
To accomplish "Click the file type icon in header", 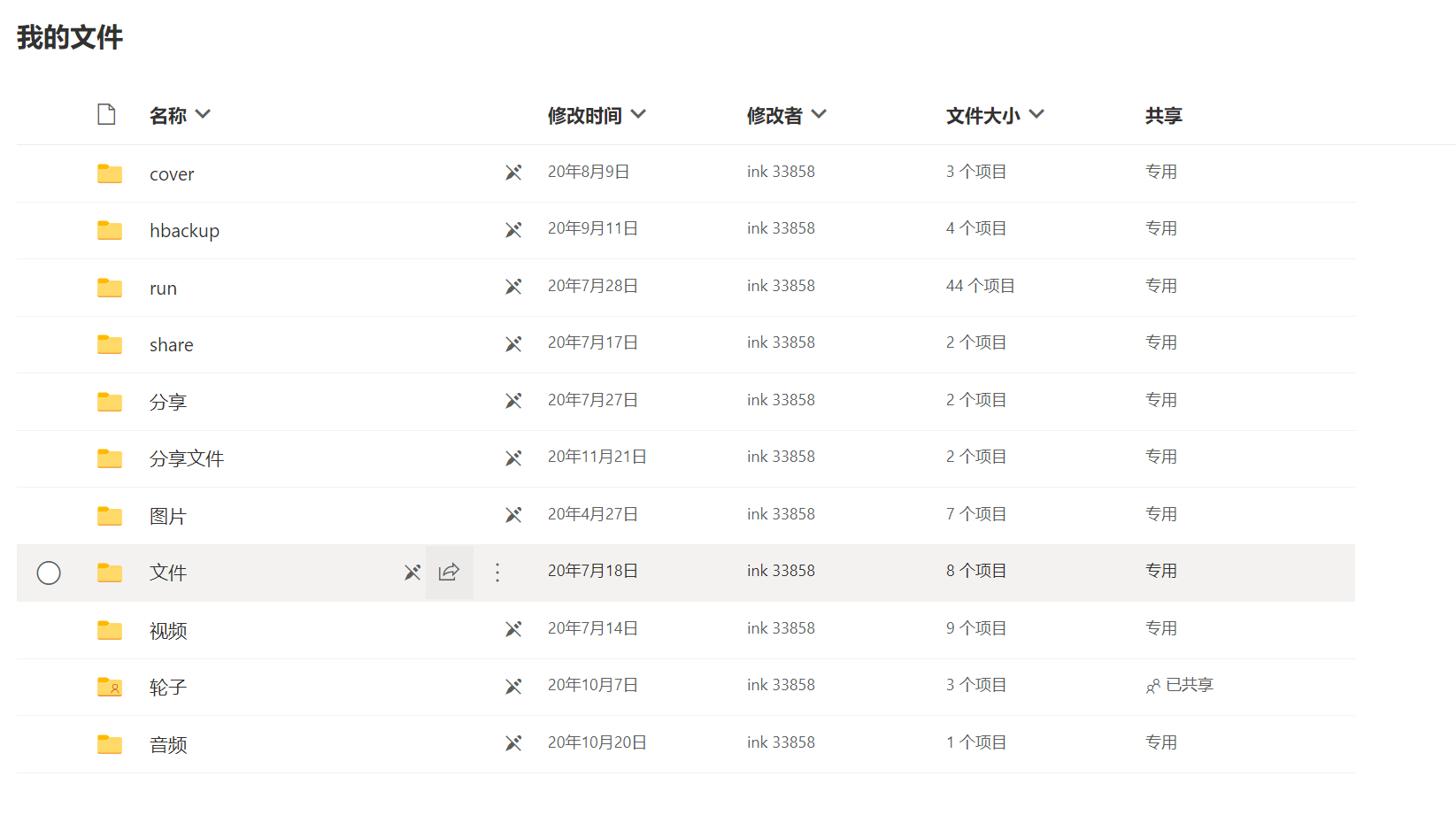I will click(x=106, y=114).
